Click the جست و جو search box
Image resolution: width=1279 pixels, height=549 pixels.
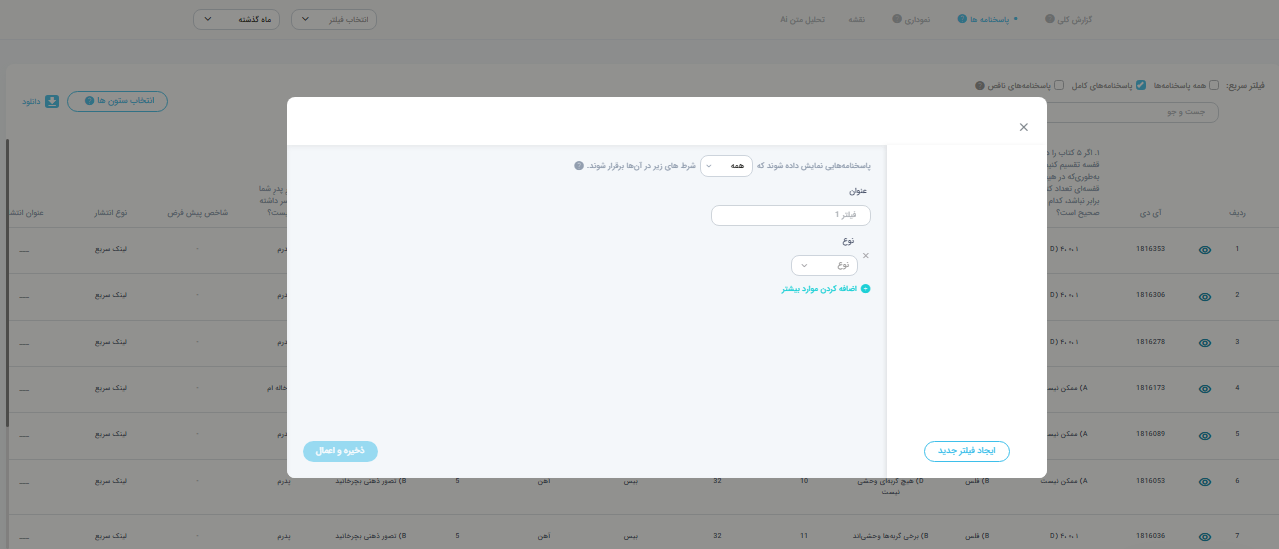1134,112
